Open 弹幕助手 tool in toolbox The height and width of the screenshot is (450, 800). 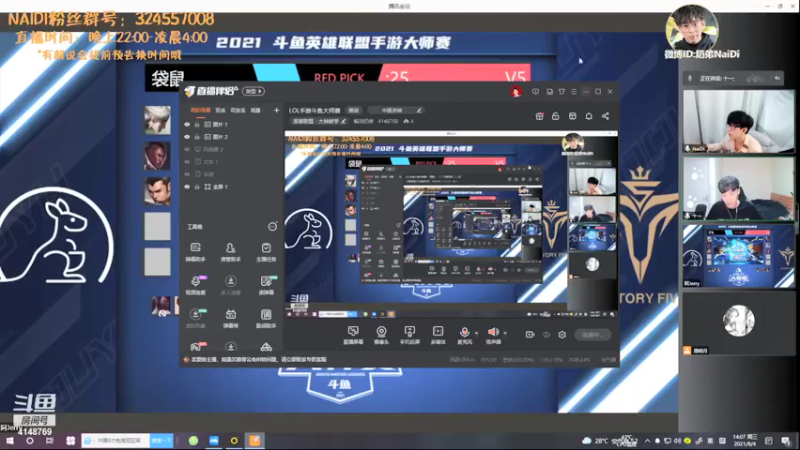coord(195,252)
